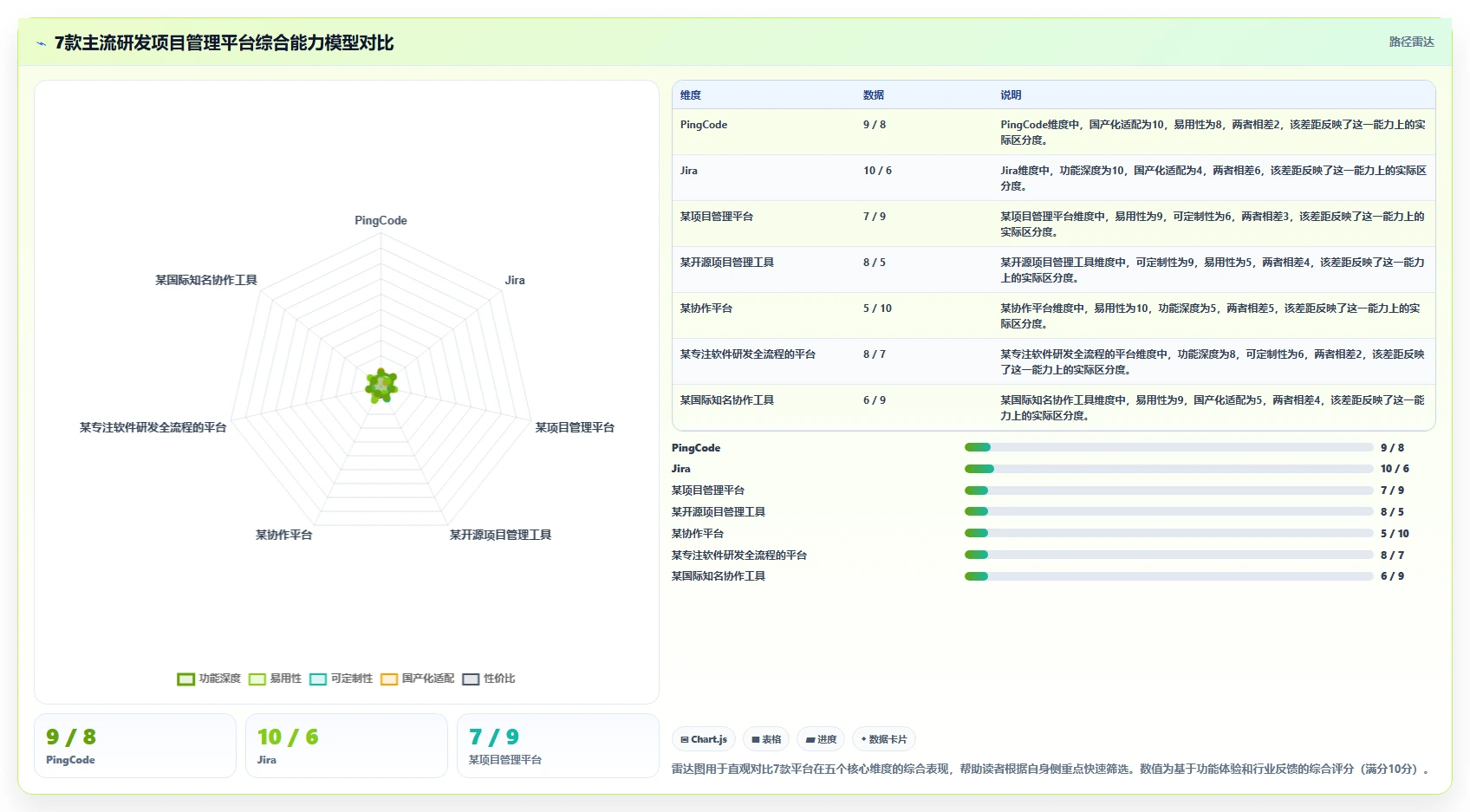Select 某国际知名协作工具 in the table

click(x=727, y=400)
